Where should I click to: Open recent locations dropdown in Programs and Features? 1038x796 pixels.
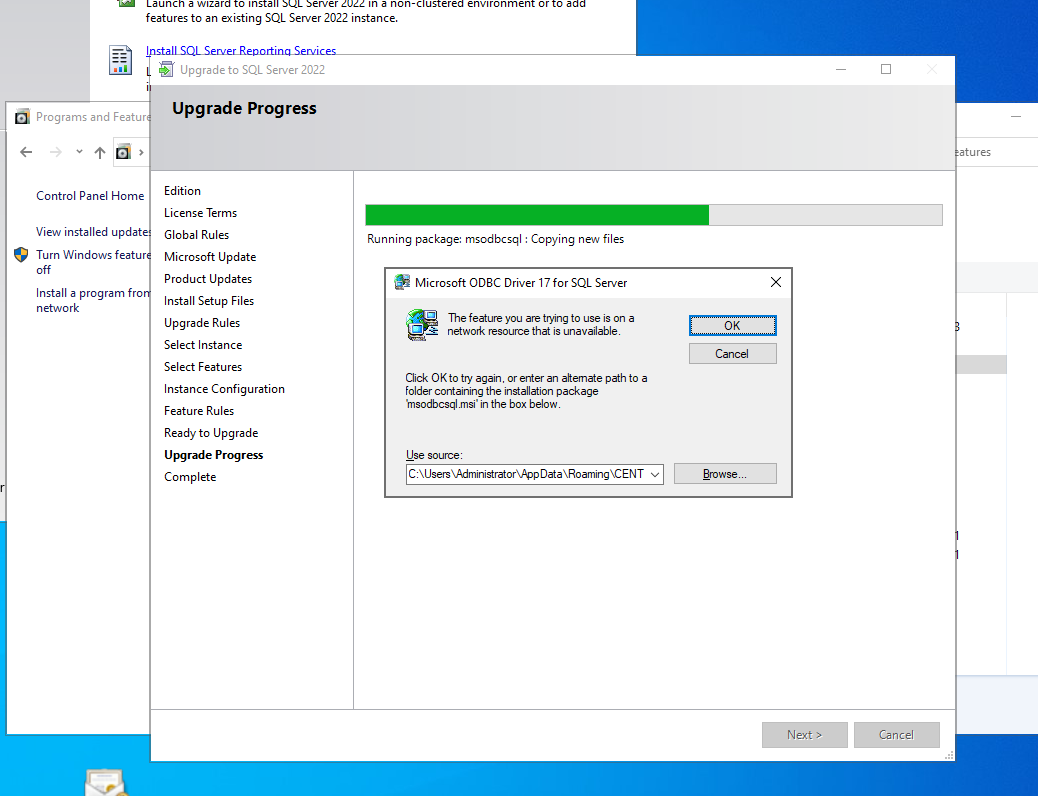[x=79, y=152]
